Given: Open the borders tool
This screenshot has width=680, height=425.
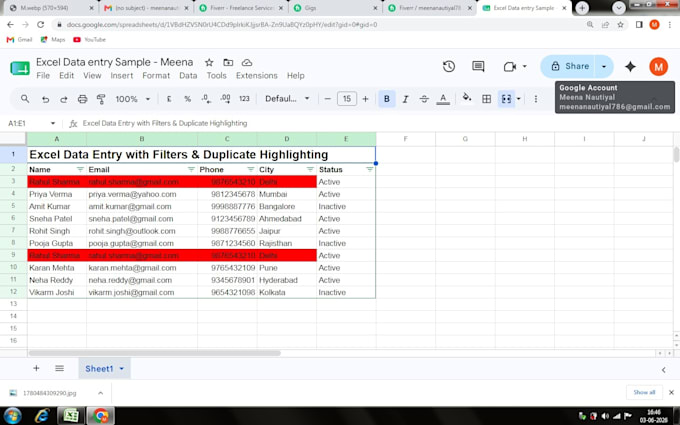Looking at the screenshot, I should [487, 99].
